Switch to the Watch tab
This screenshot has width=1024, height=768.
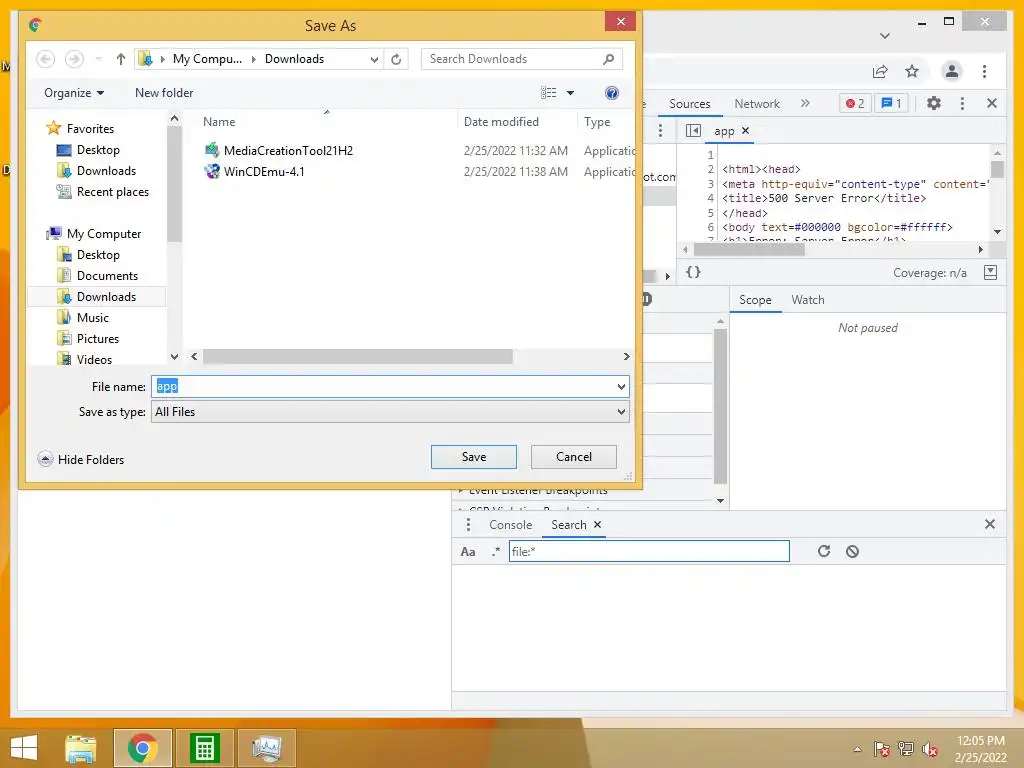[x=807, y=300]
